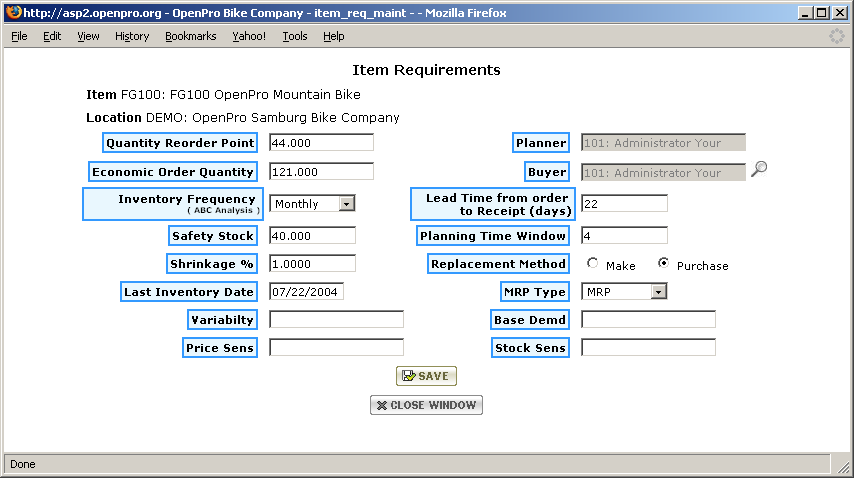The width and height of the screenshot is (854, 478).
Task: Open the Bookmarks menu
Action: tap(190, 36)
